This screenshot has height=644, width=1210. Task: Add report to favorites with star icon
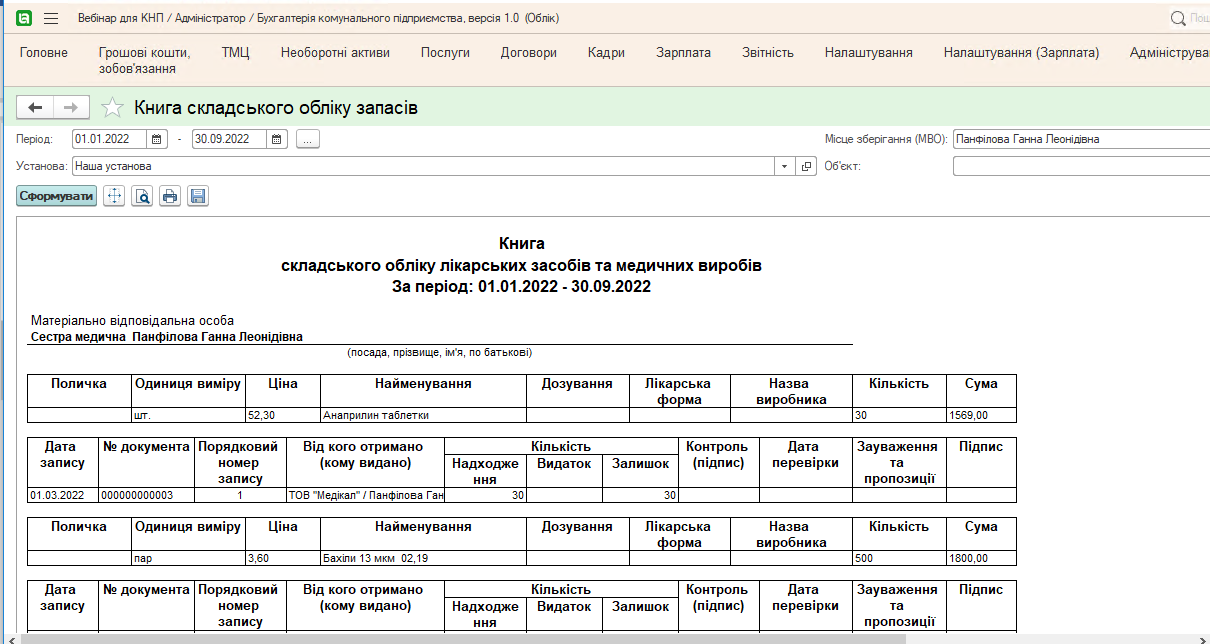113,108
